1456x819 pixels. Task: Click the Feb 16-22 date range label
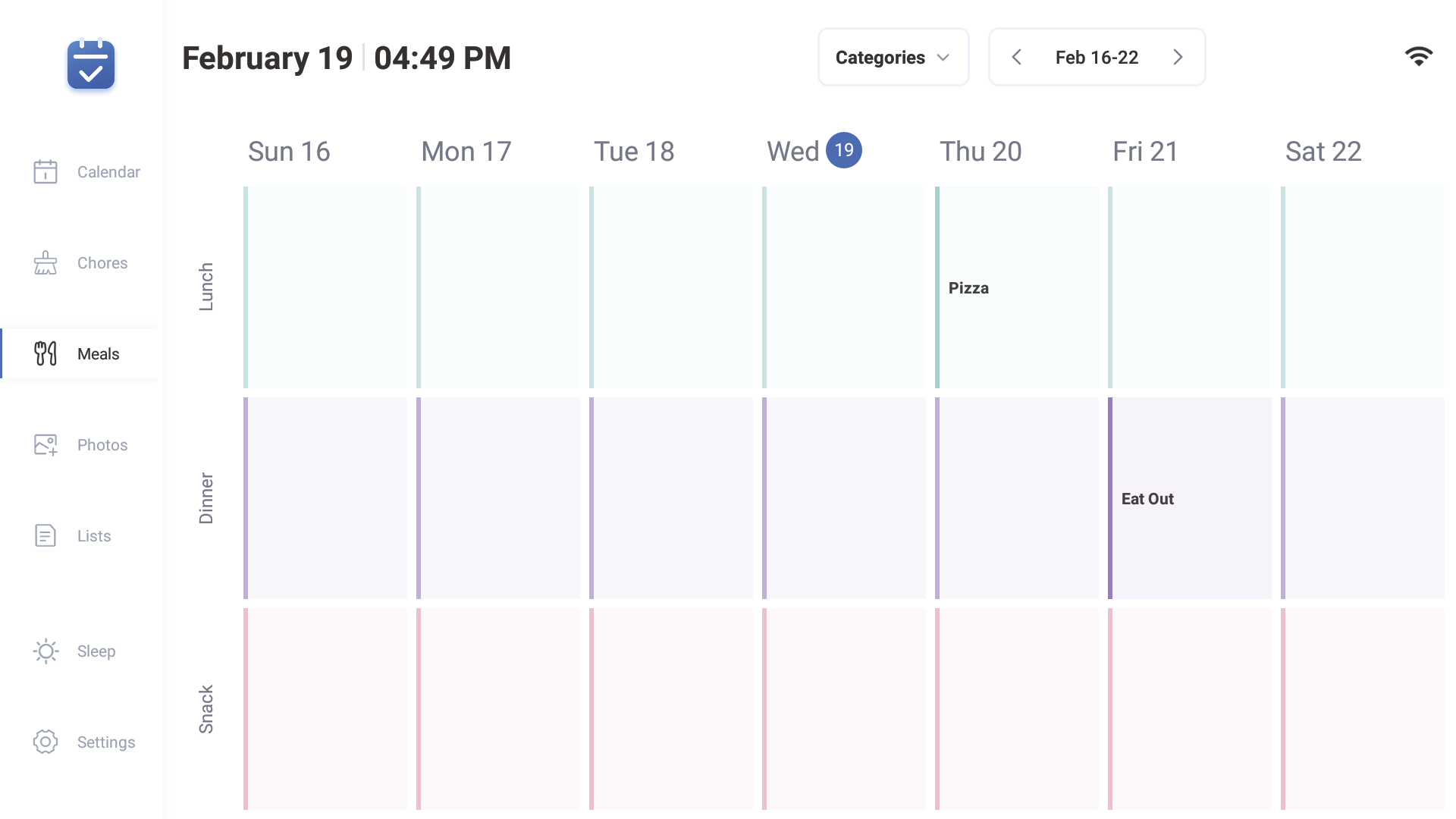1097,58
